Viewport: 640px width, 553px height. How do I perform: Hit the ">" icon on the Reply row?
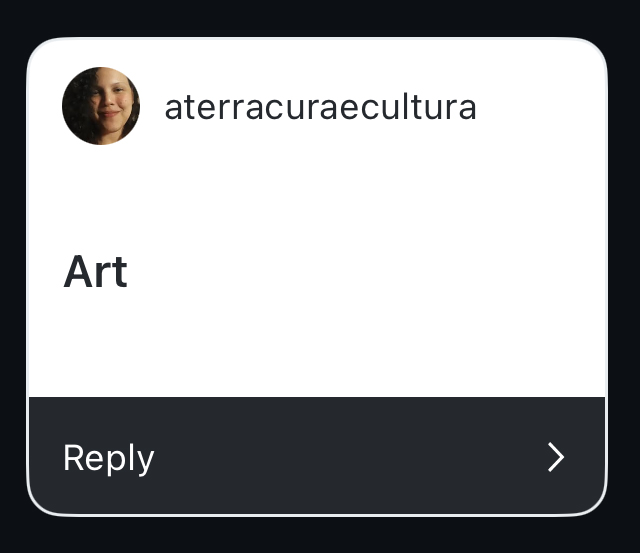point(556,457)
